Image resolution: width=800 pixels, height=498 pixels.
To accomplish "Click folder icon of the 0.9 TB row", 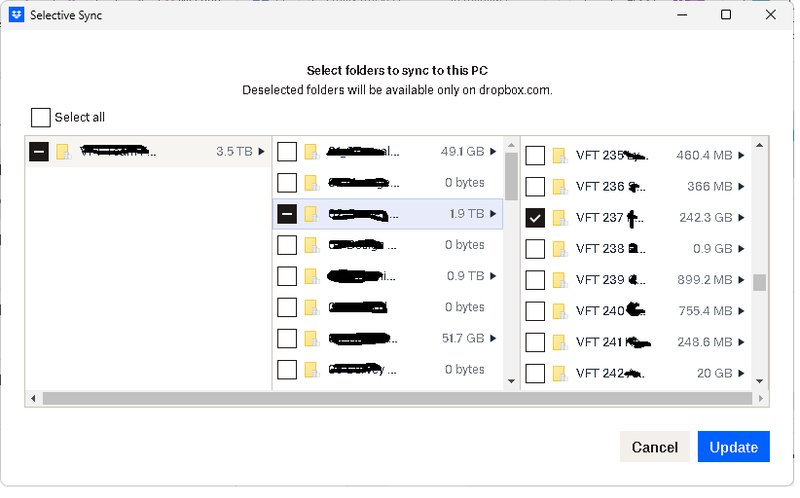I will 312,277.
